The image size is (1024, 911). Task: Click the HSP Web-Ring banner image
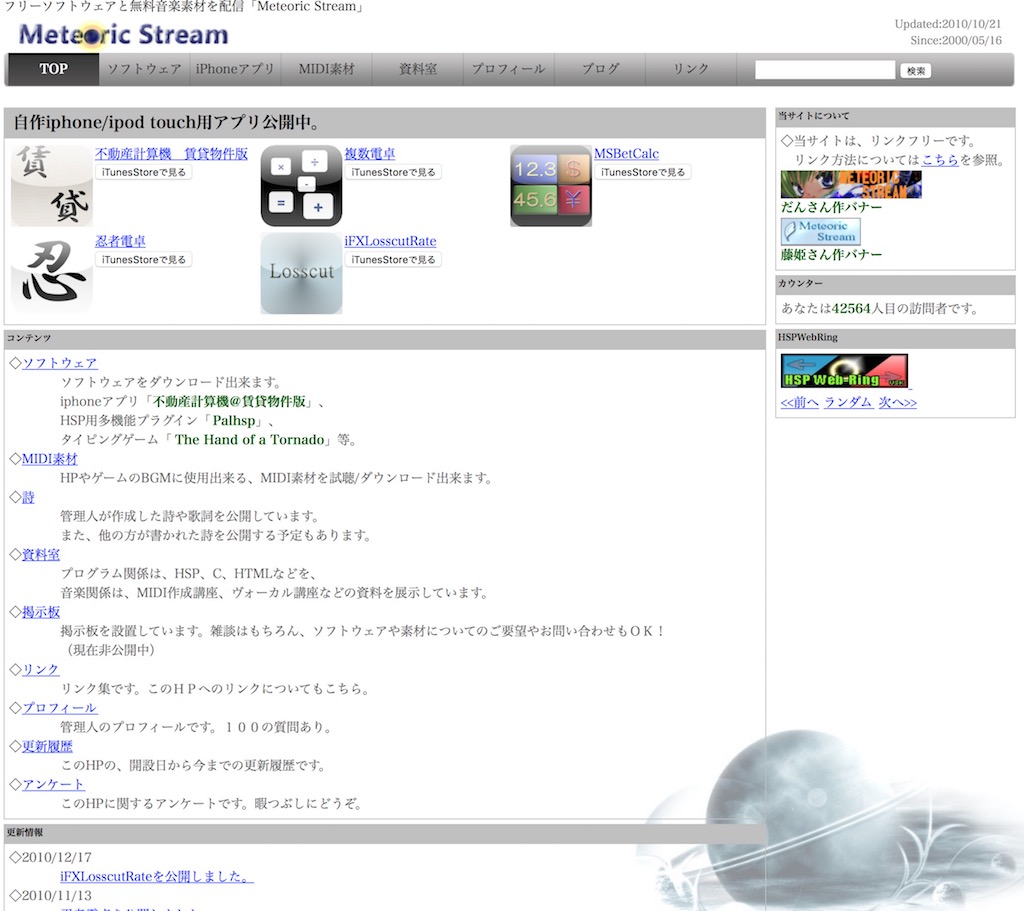[844, 371]
